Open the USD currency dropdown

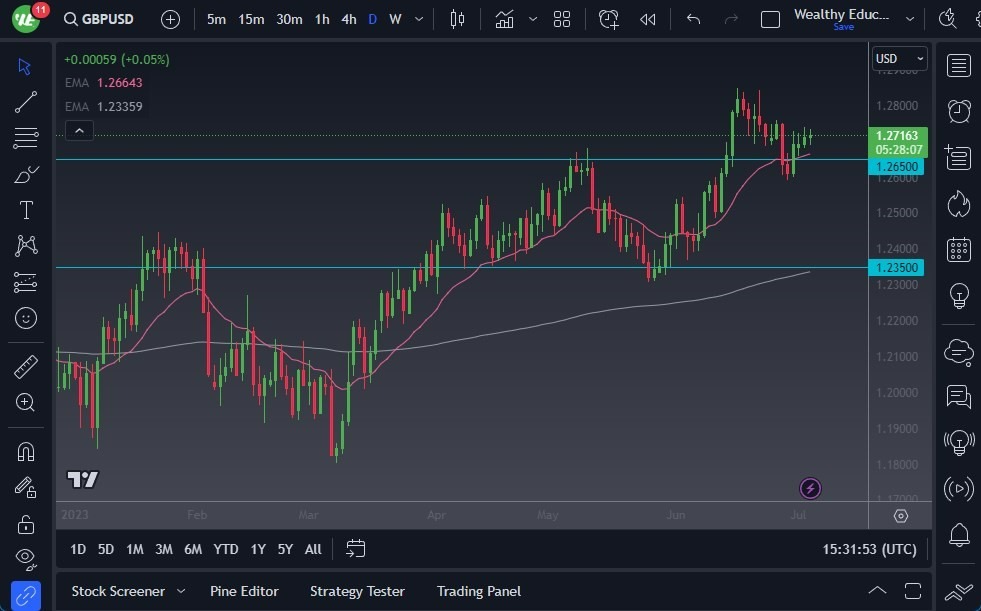point(898,58)
